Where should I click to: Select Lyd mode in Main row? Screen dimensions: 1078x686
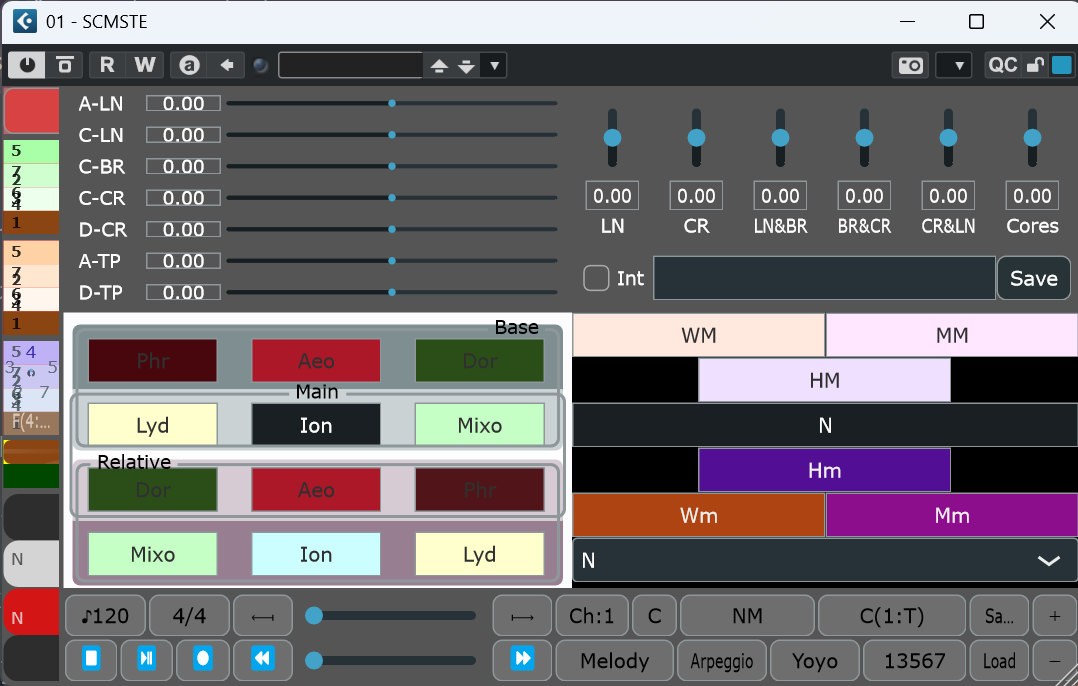[153, 425]
